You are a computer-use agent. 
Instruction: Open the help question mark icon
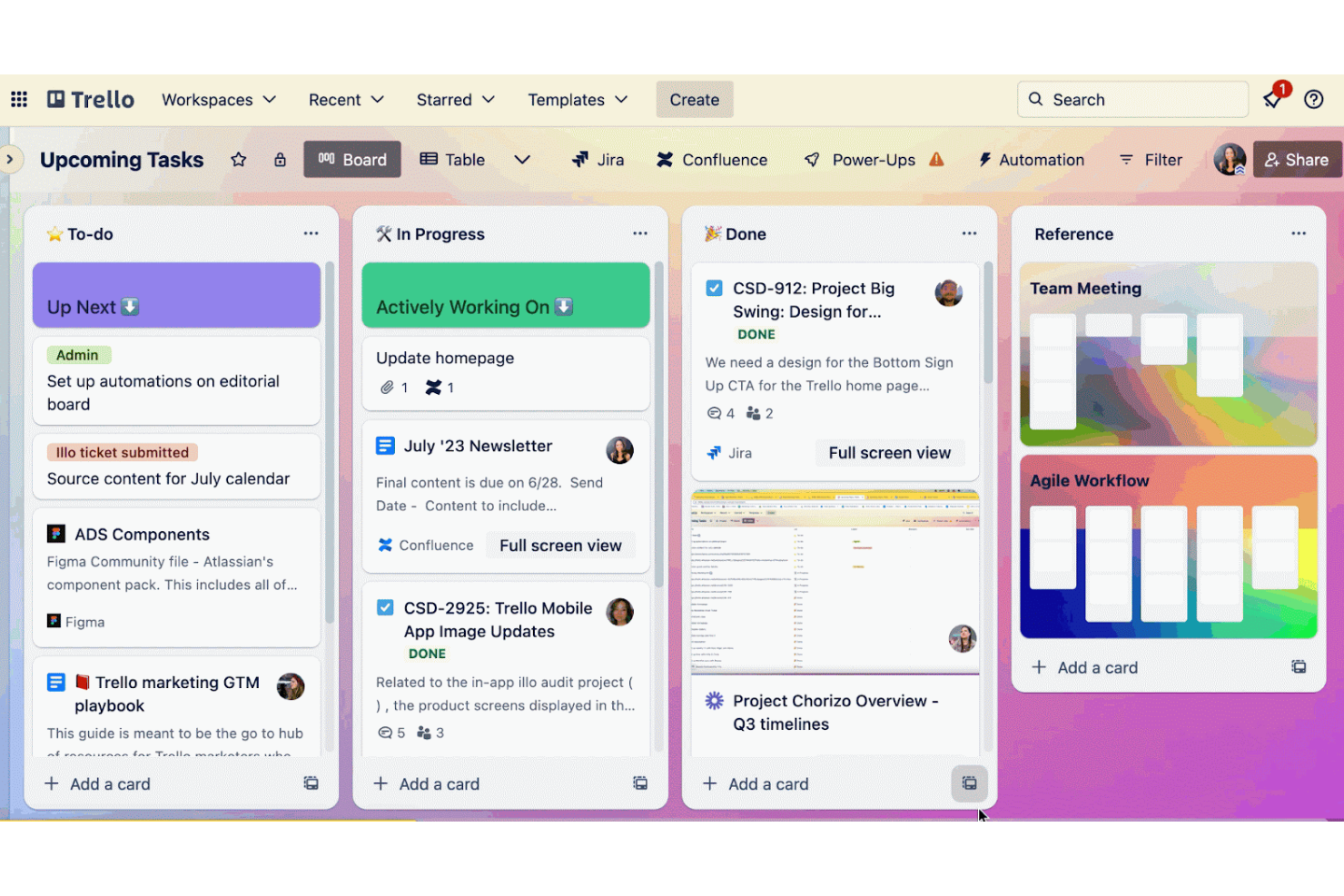point(1313,99)
